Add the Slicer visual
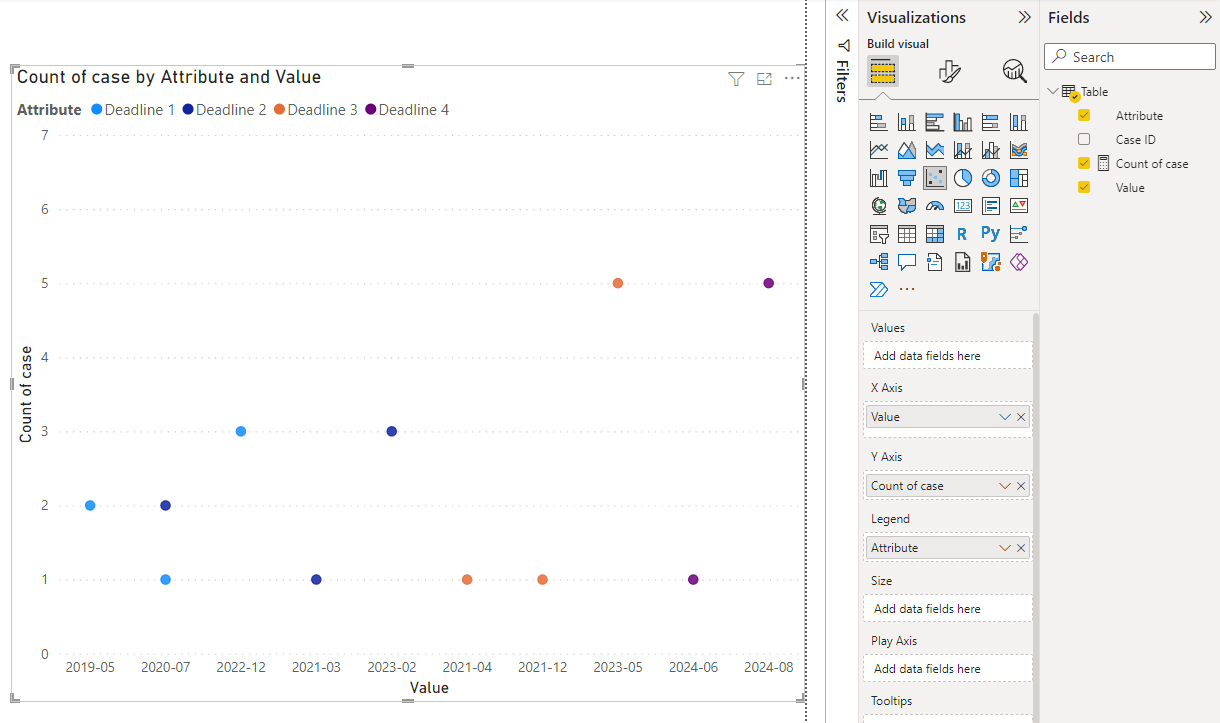1220x723 pixels. (x=879, y=234)
